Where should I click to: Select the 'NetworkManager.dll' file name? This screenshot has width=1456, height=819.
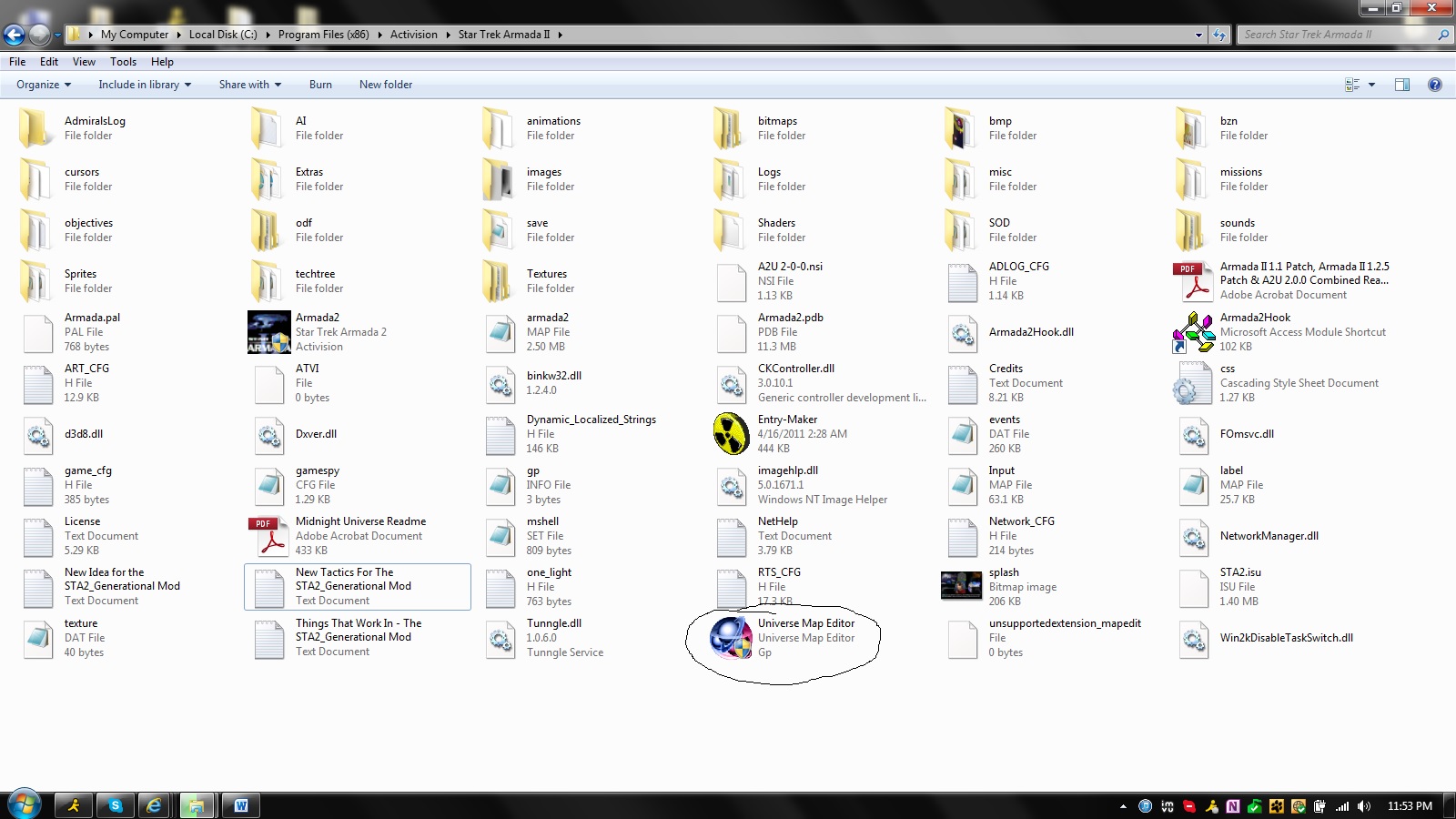pyautogui.click(x=1269, y=536)
